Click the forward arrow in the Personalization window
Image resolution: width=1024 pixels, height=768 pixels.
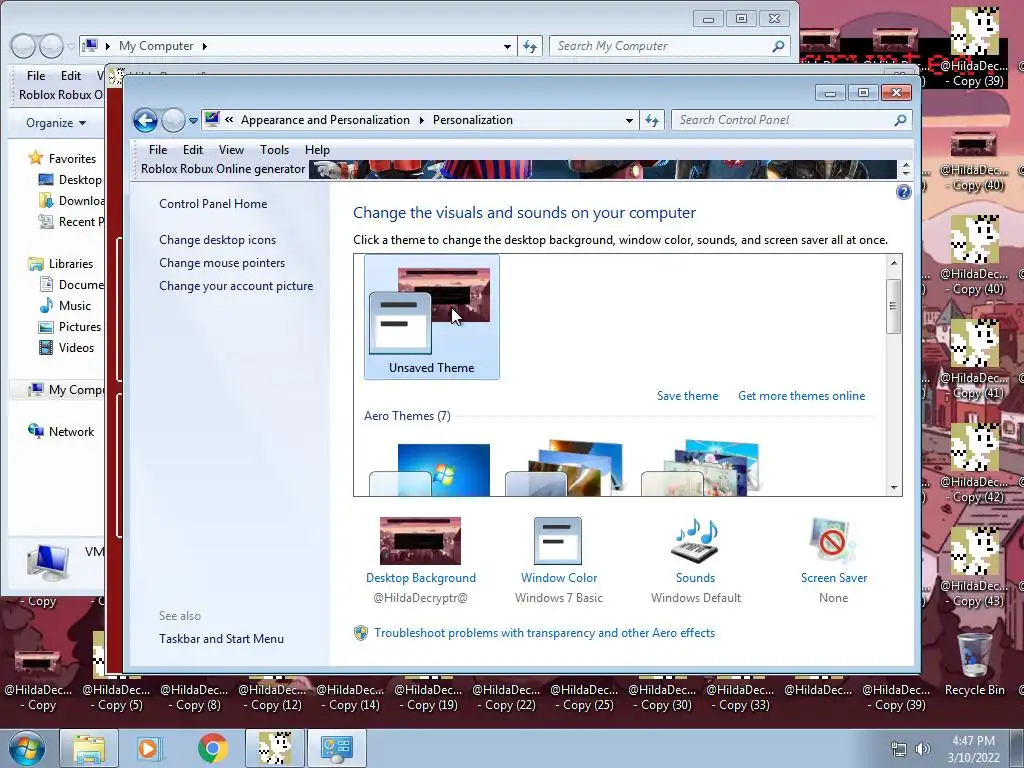click(173, 120)
